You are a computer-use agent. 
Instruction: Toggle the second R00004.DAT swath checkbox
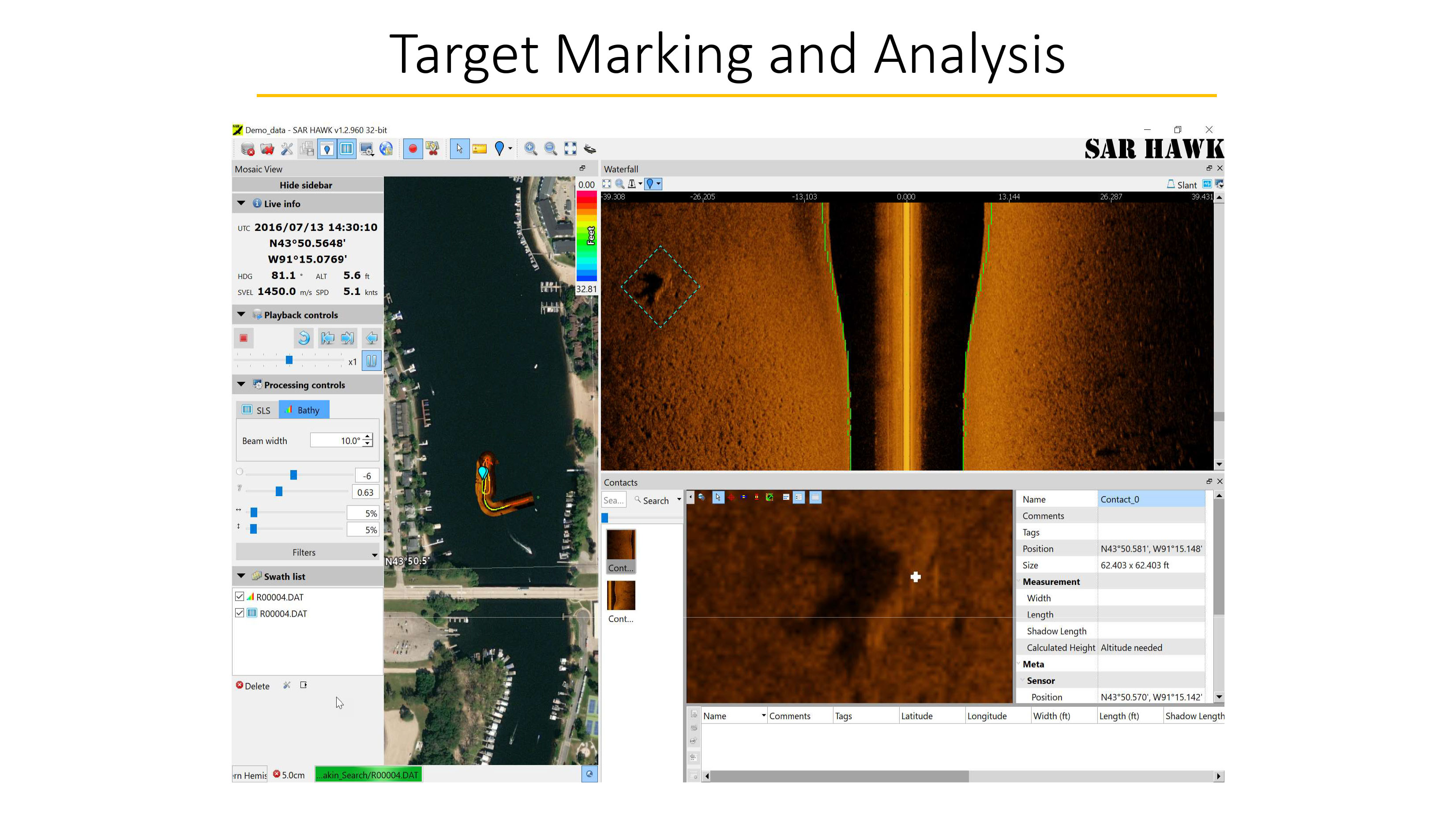pos(240,613)
